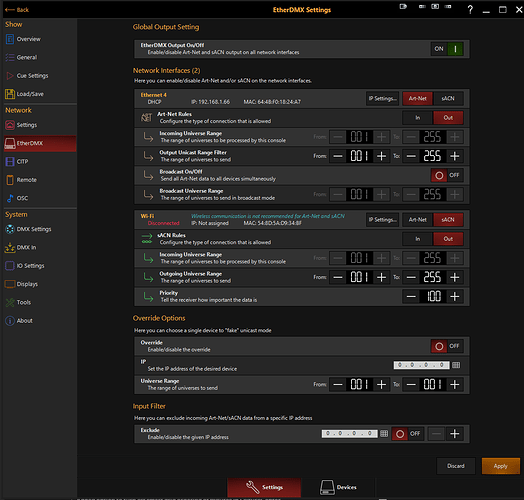Viewport: 524px width, 500px height.
Task: Open IP Settings for Ethernet 4
Action: tap(382, 99)
